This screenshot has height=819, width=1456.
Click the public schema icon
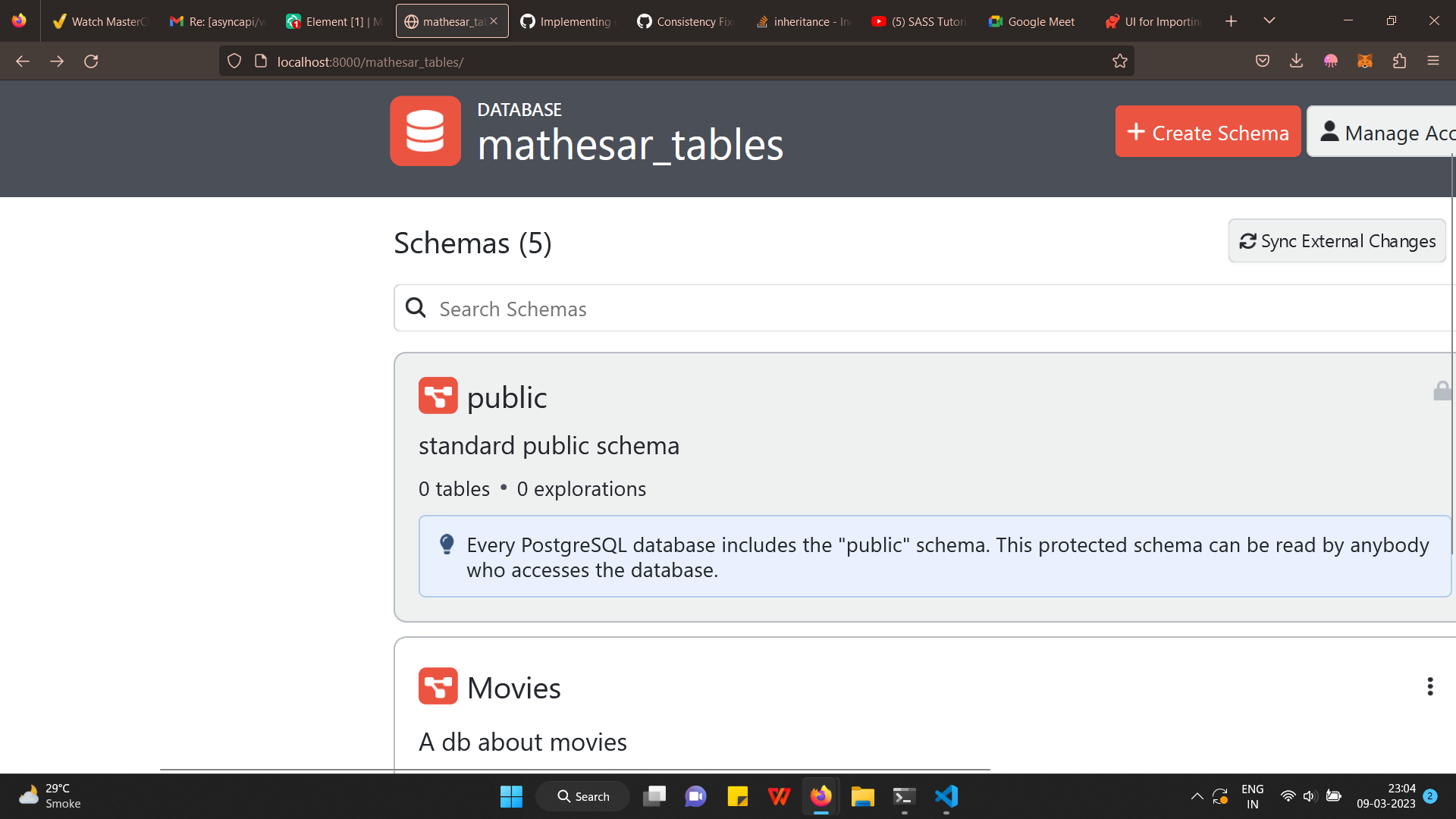[438, 395]
